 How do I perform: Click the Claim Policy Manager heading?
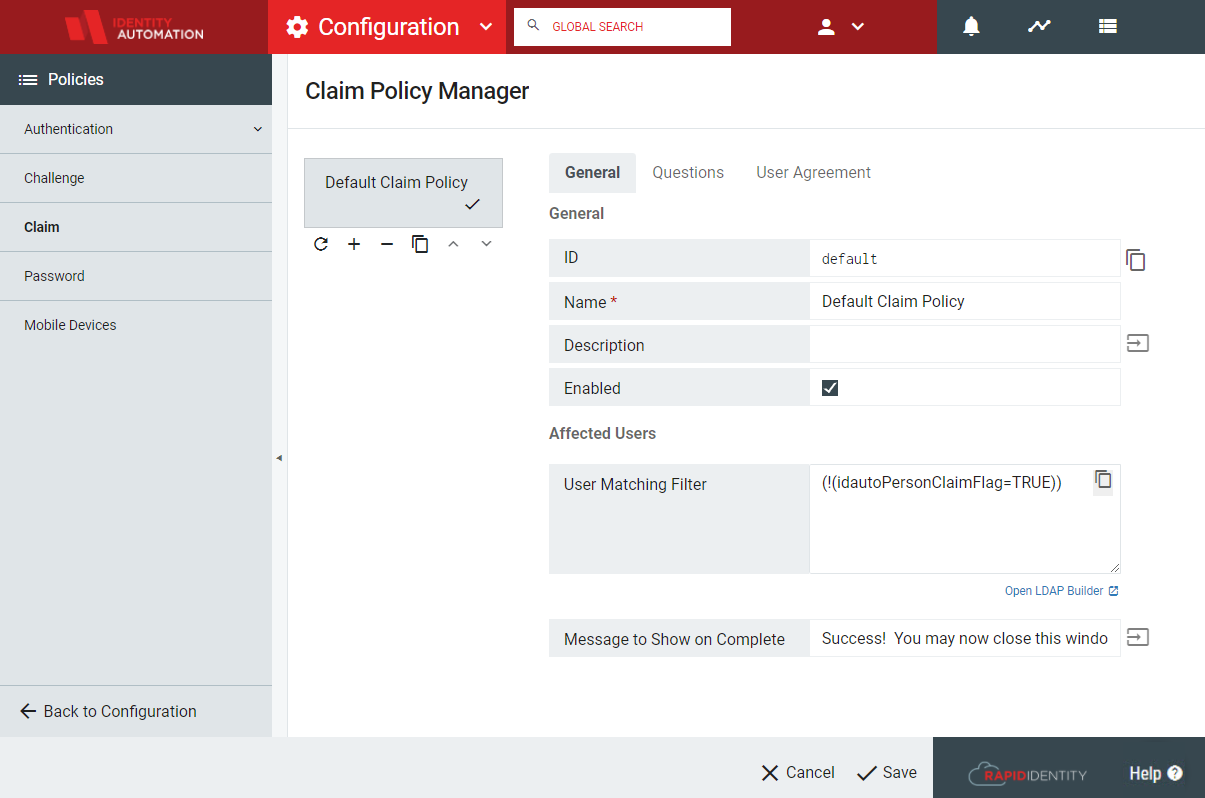click(x=417, y=91)
